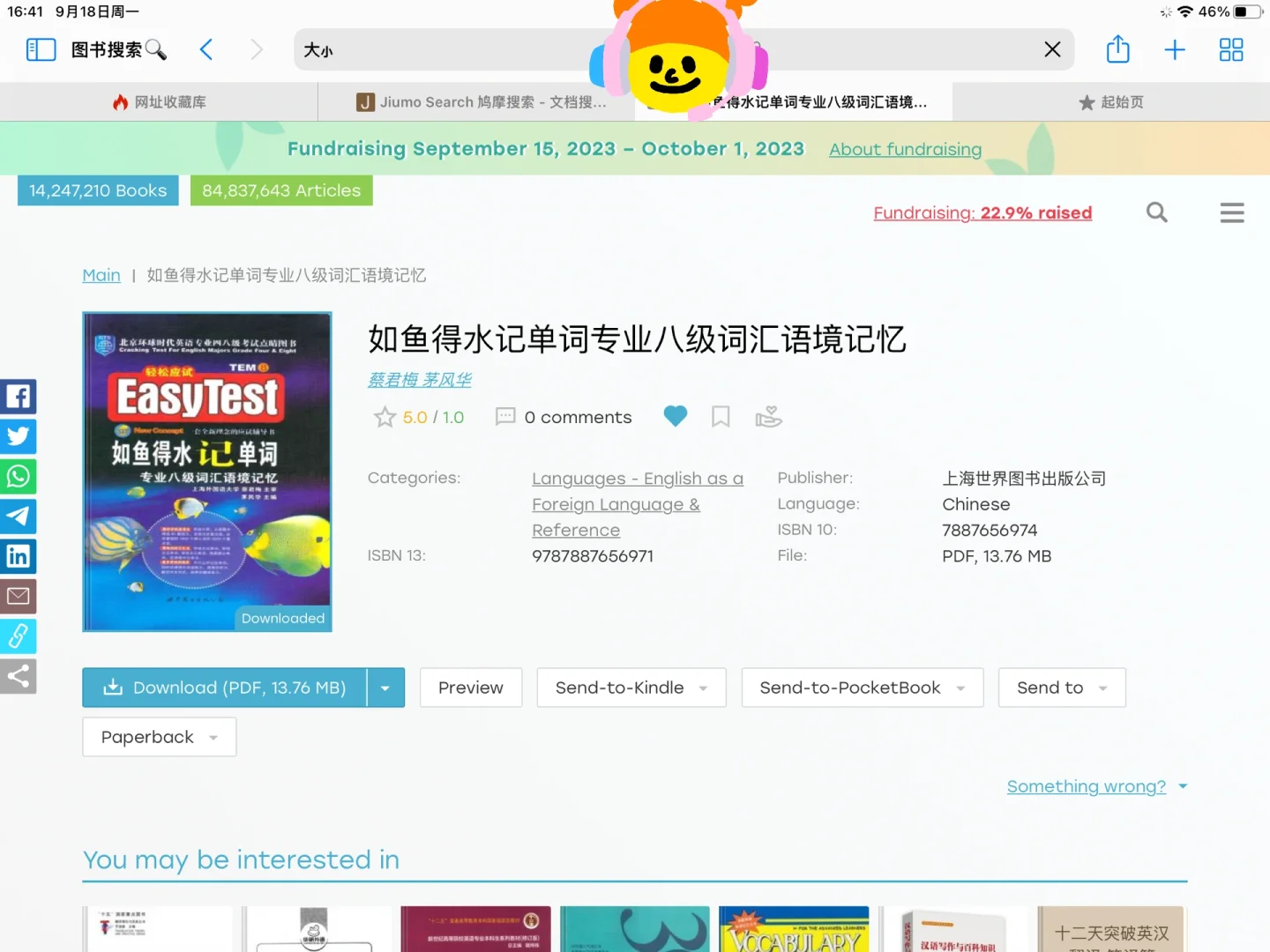Go back with the left arrow
The width and height of the screenshot is (1270, 952).
coord(206,49)
